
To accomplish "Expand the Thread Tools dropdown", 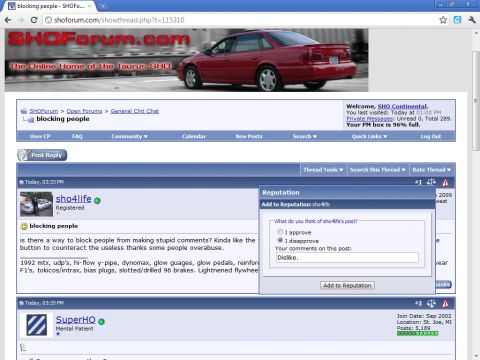I will 323,170.
